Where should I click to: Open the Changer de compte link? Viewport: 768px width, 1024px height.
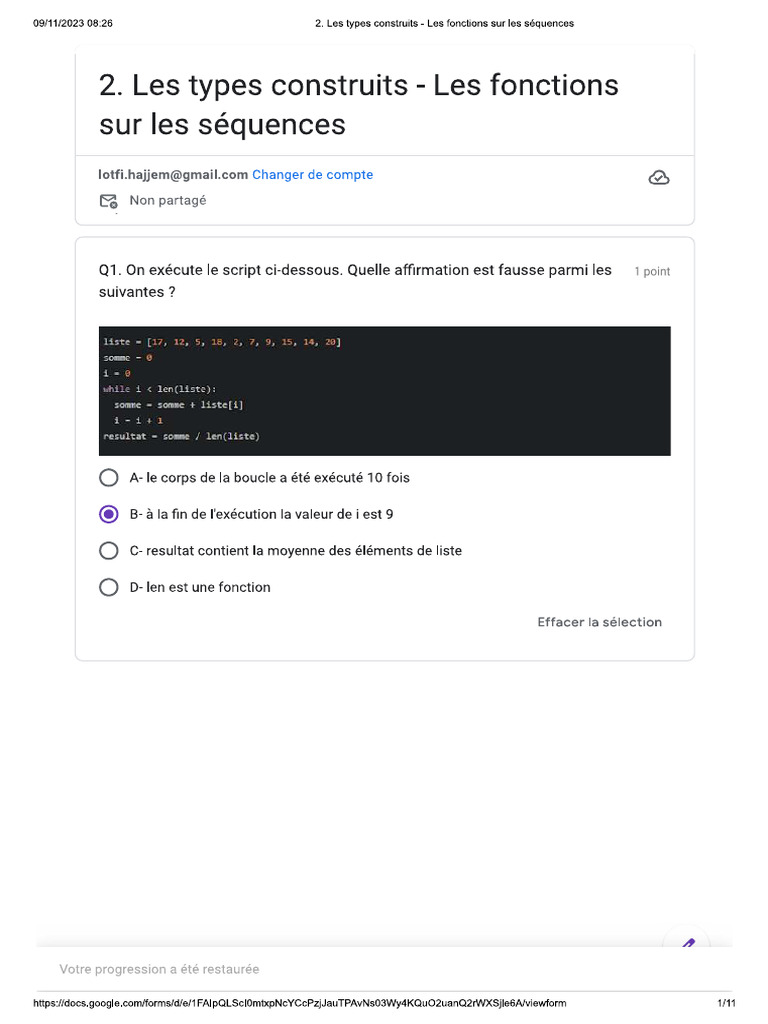tap(312, 175)
